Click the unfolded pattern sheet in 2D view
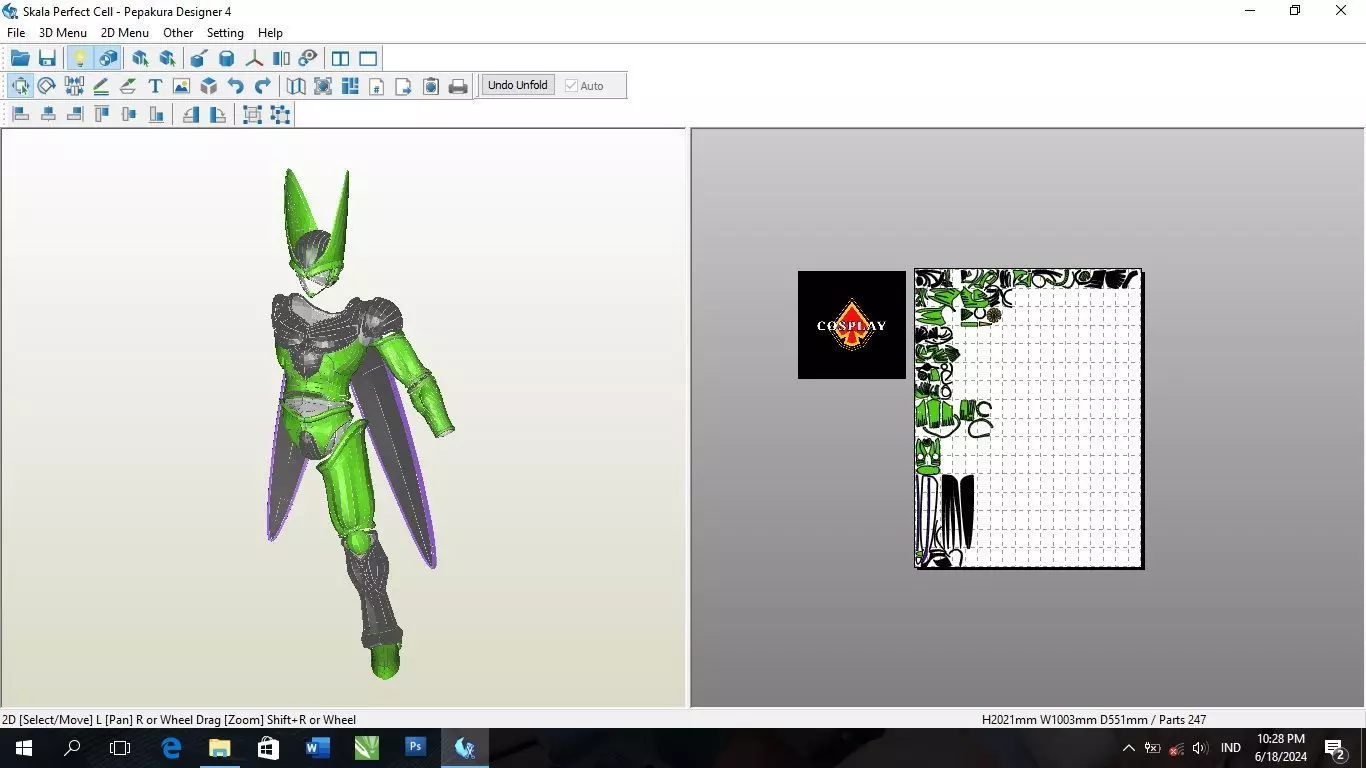This screenshot has width=1366, height=768. tap(1029, 419)
